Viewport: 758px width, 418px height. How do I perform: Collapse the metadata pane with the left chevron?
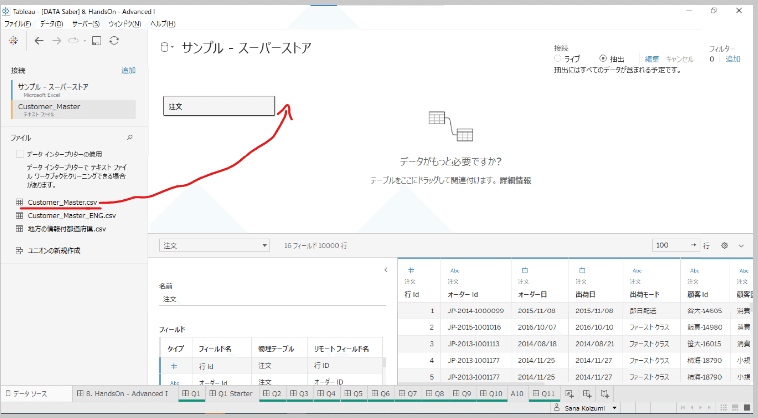point(386,270)
